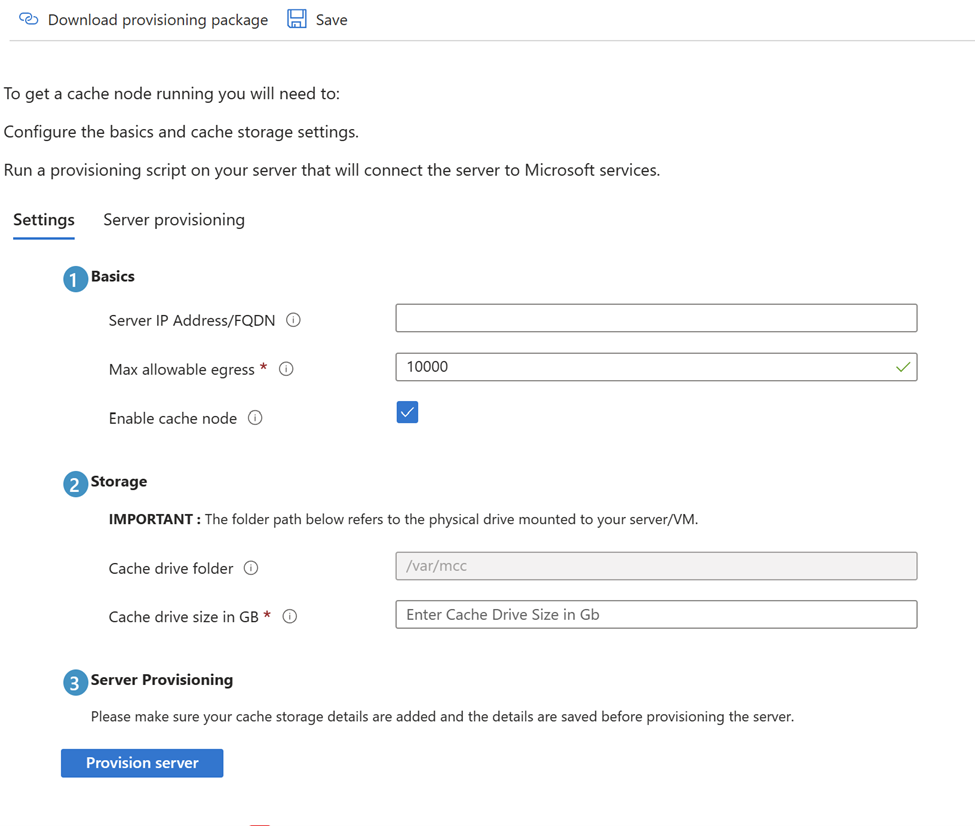Click info icon next to Cache drive size

point(290,617)
